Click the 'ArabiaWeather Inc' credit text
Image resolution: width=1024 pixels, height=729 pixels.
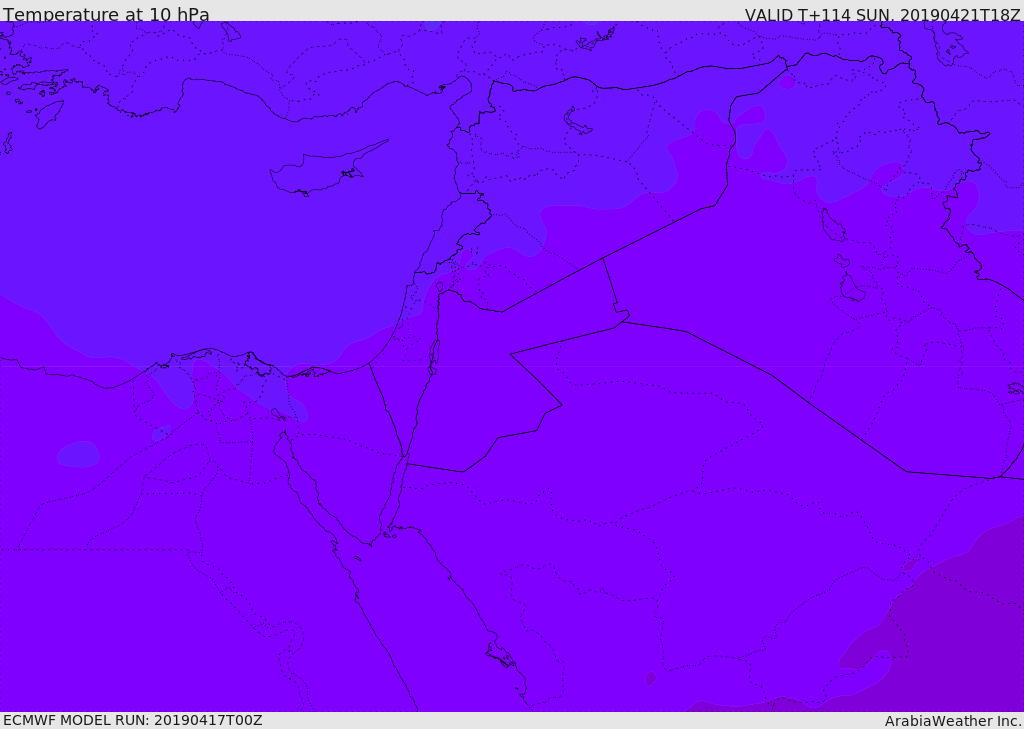click(x=952, y=721)
